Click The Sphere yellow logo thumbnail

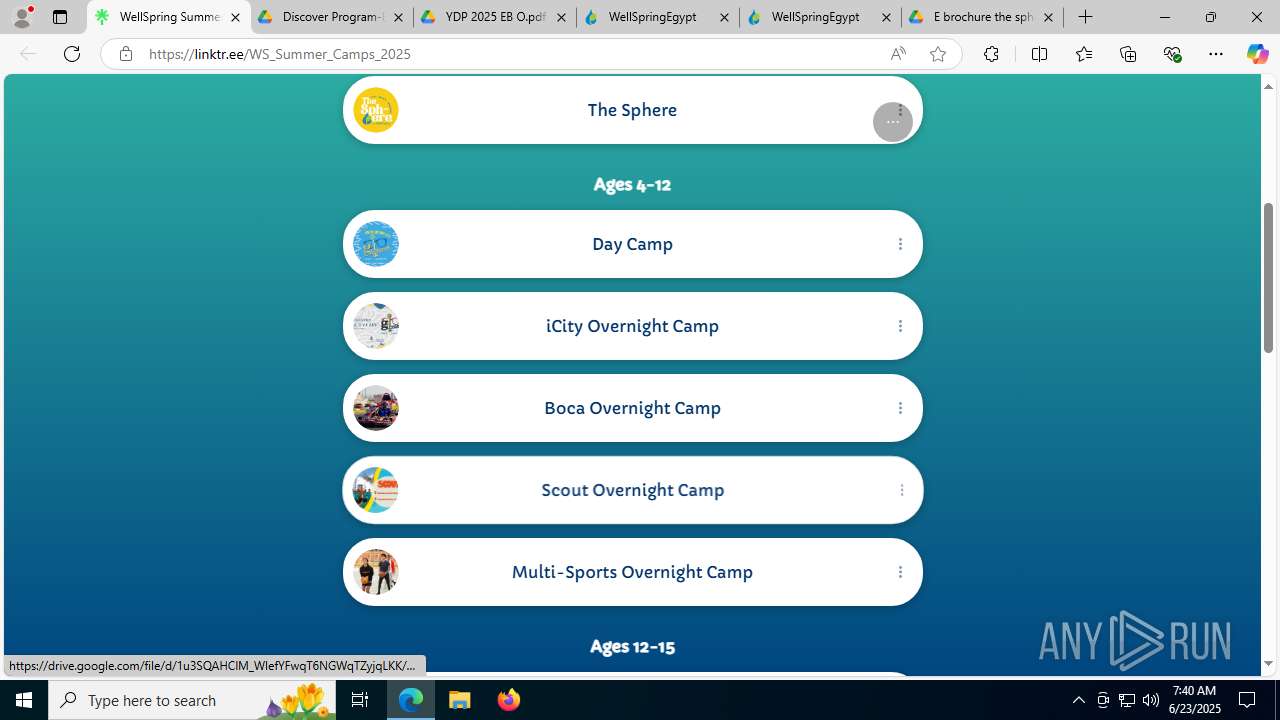click(376, 110)
